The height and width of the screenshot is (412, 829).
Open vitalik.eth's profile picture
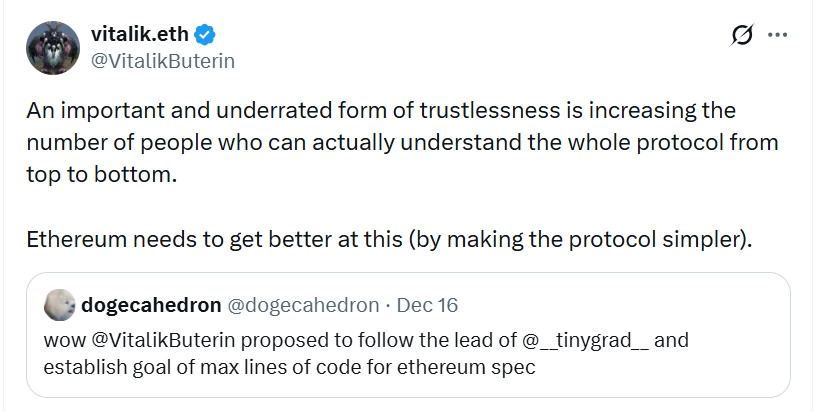point(53,47)
